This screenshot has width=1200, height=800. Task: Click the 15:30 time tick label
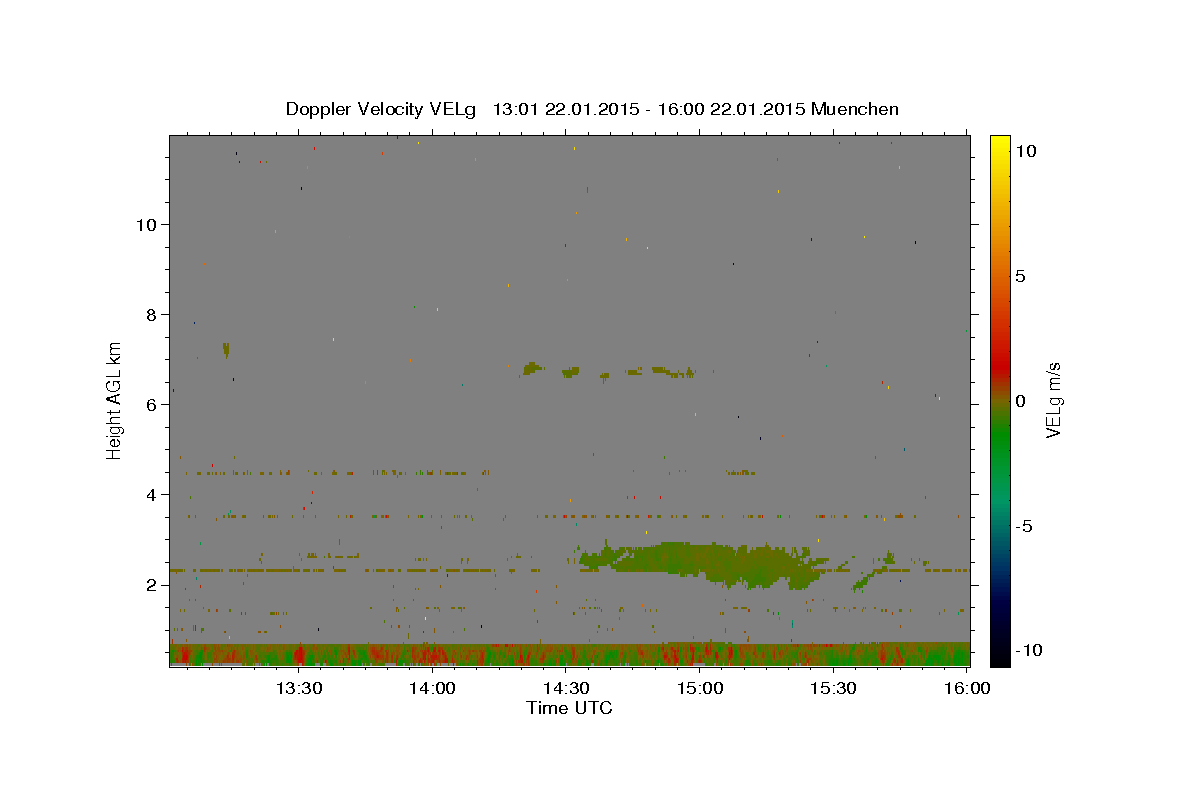[x=833, y=688]
